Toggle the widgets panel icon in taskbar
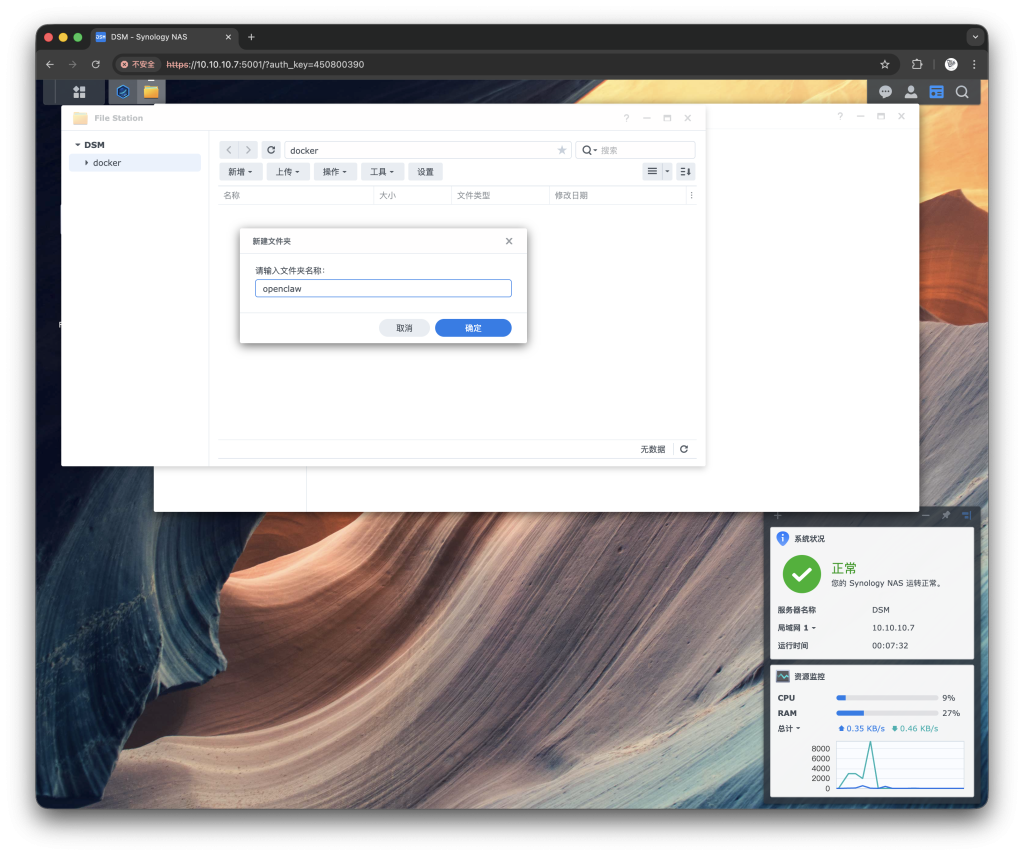The width and height of the screenshot is (1024, 856). 937,92
